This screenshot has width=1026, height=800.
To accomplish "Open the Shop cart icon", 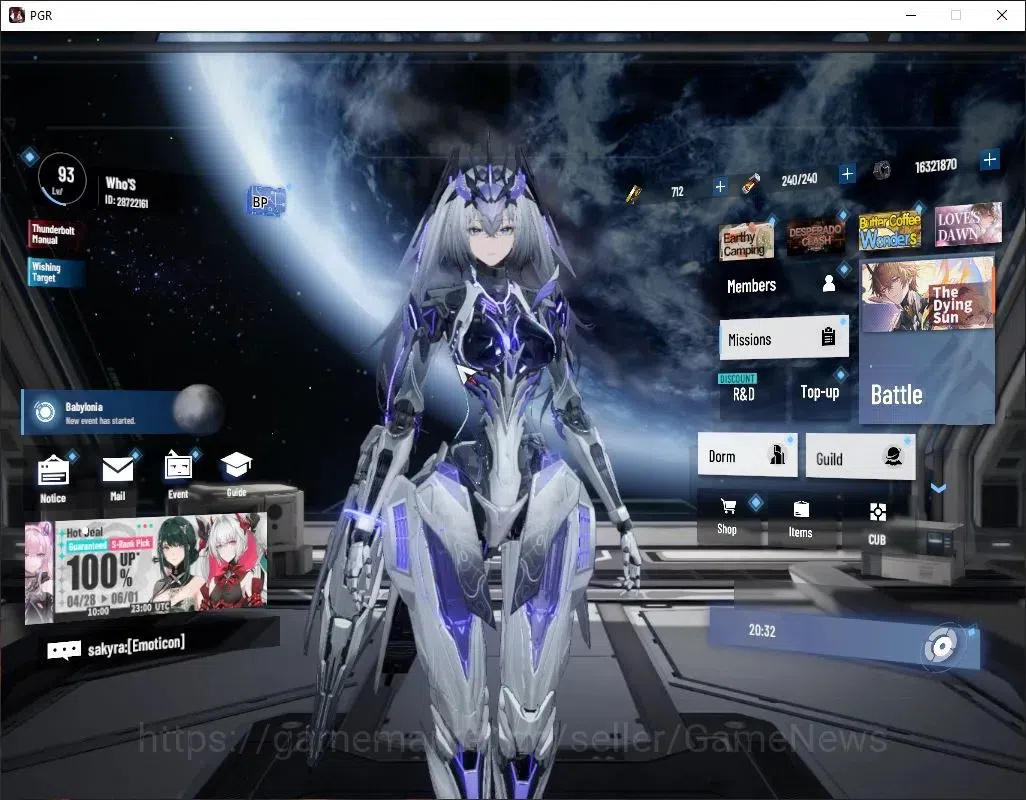I will [728, 506].
